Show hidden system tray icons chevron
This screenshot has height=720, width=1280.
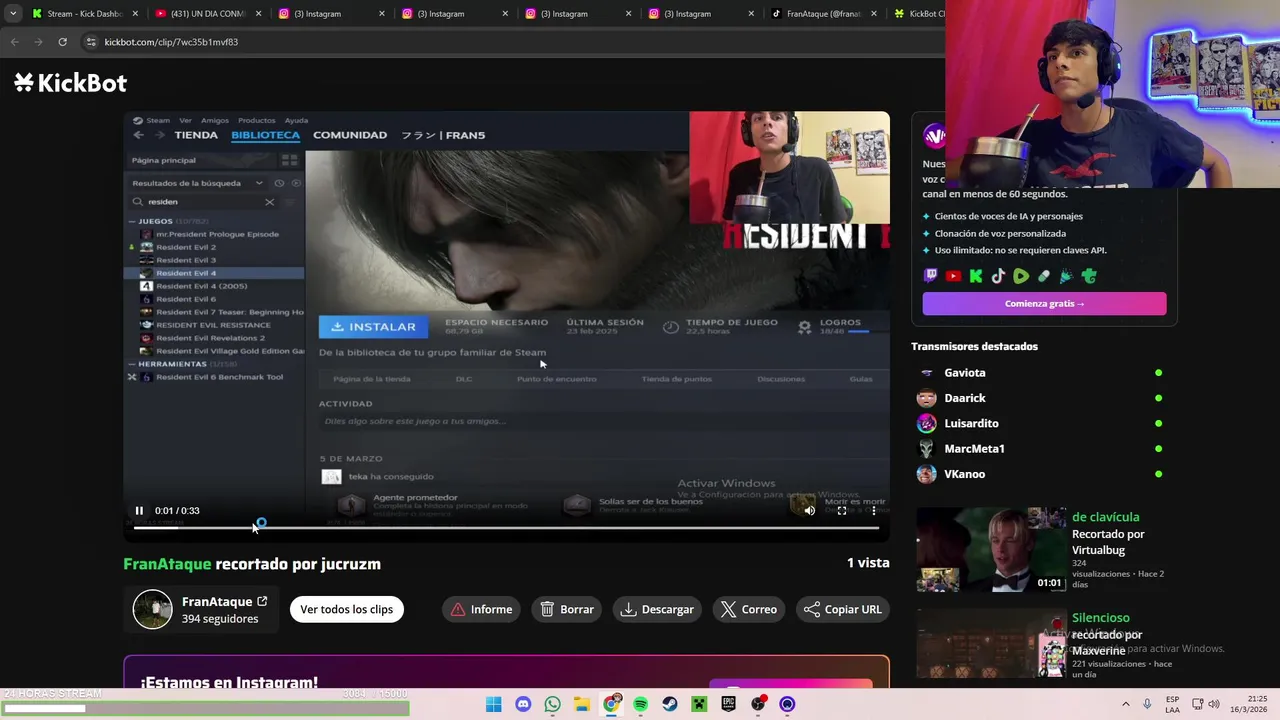(1125, 704)
